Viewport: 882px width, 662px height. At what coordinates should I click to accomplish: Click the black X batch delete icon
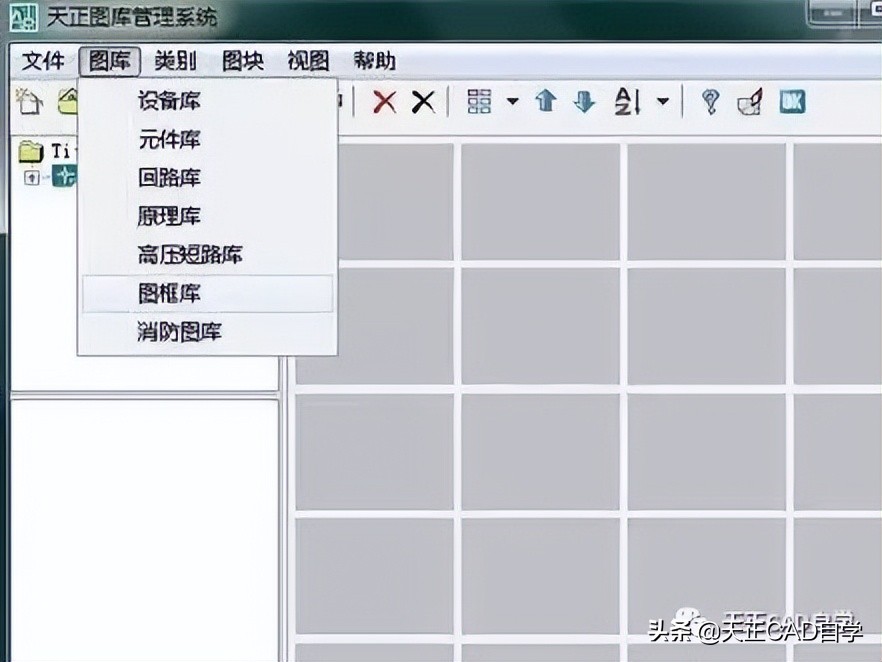click(x=421, y=100)
